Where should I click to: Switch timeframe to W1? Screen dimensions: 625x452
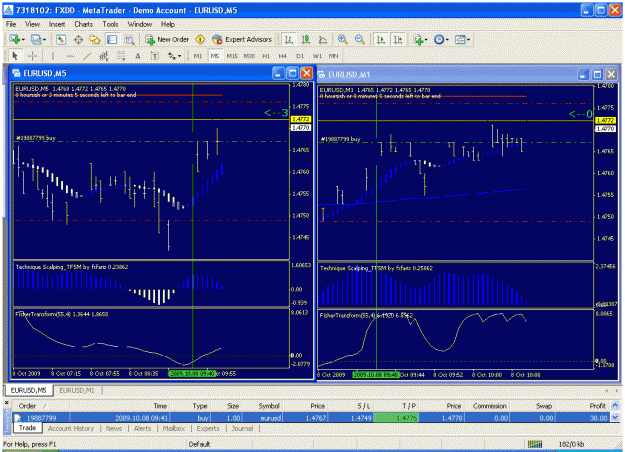[317, 56]
